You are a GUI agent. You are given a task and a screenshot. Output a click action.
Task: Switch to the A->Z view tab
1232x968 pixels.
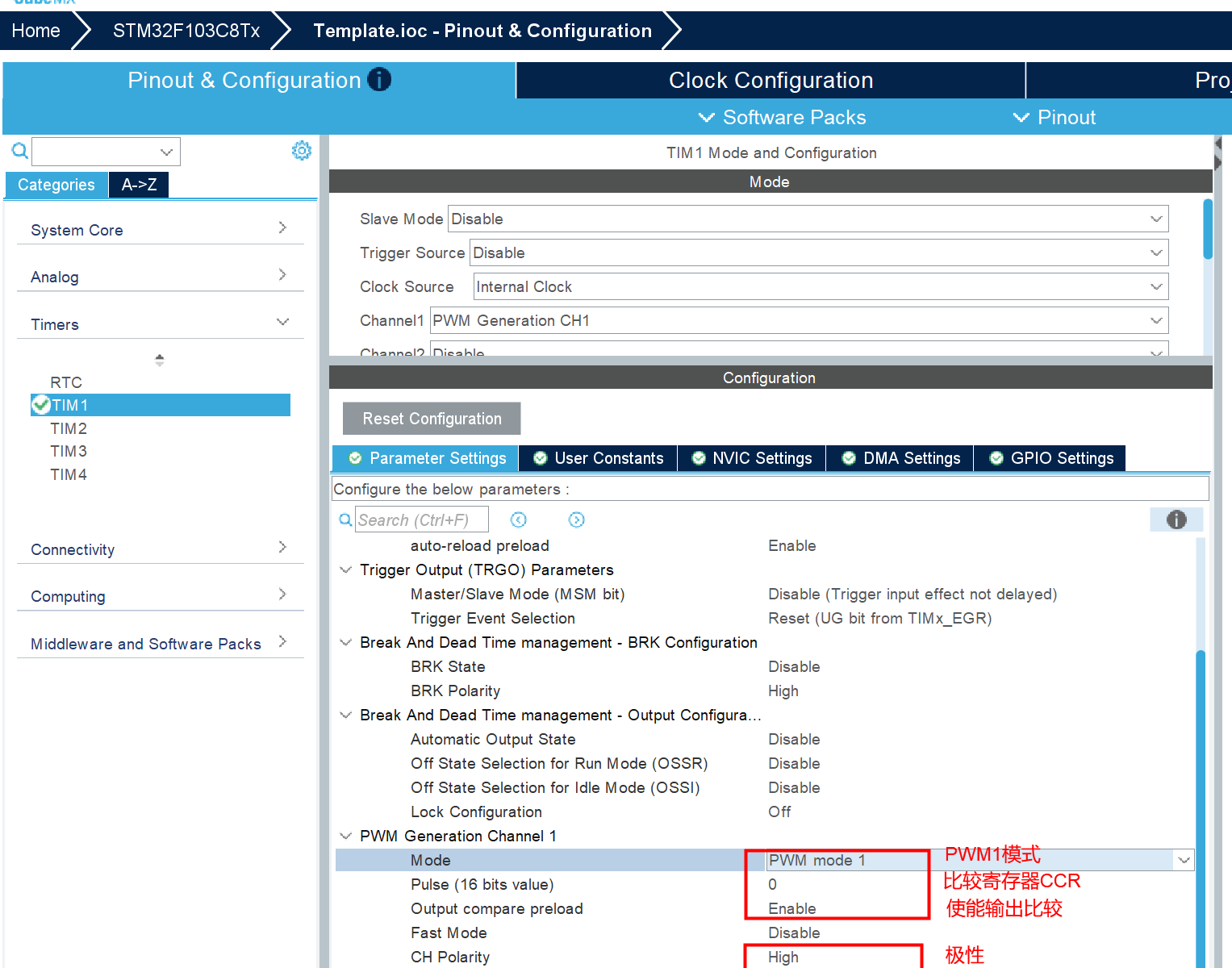point(139,185)
